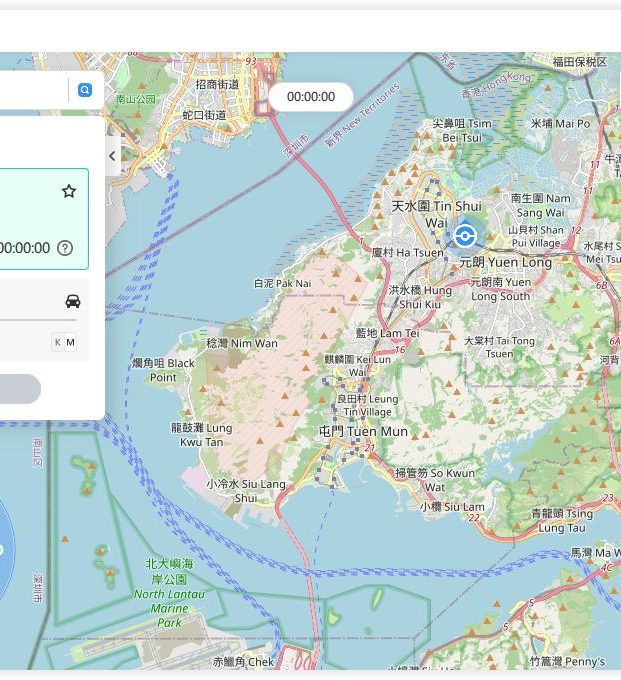Viewport: 621px width, 680px height.
Task: Click the 00:00:00 timer pill on the map
Action: [310, 97]
